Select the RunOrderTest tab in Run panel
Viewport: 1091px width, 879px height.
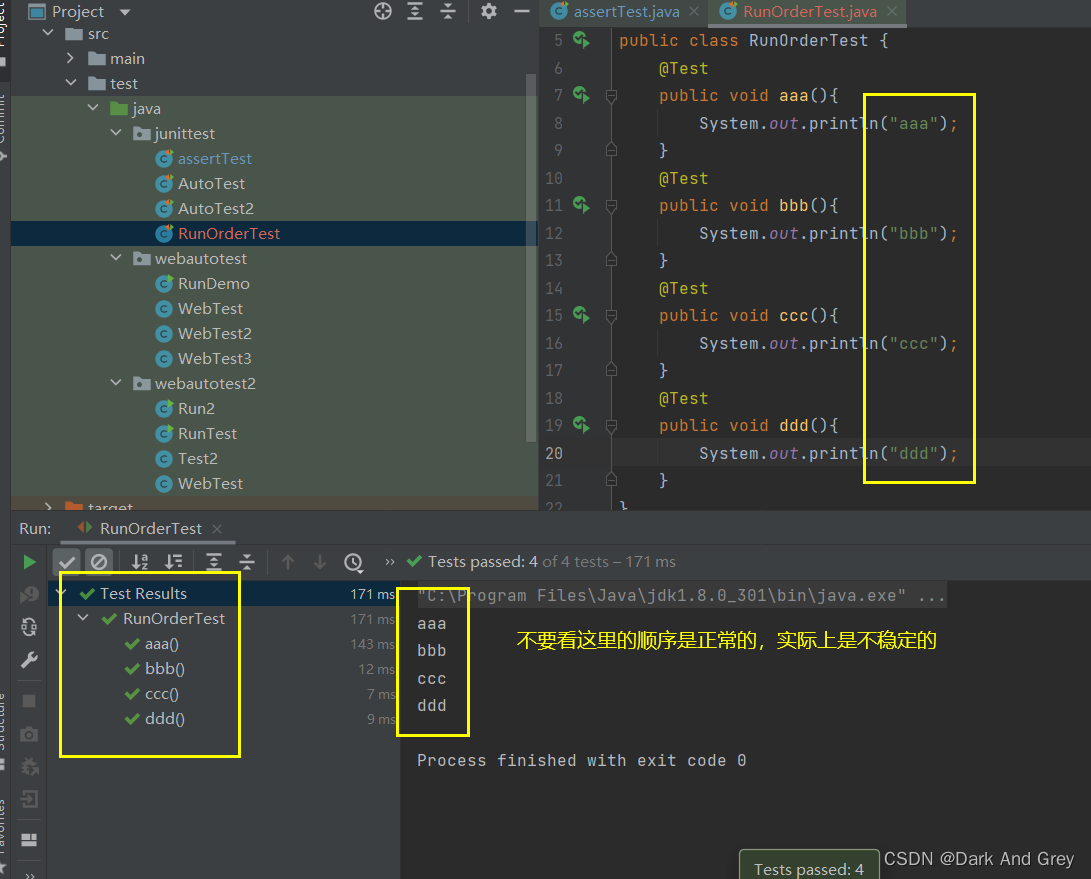pyautogui.click(x=150, y=528)
